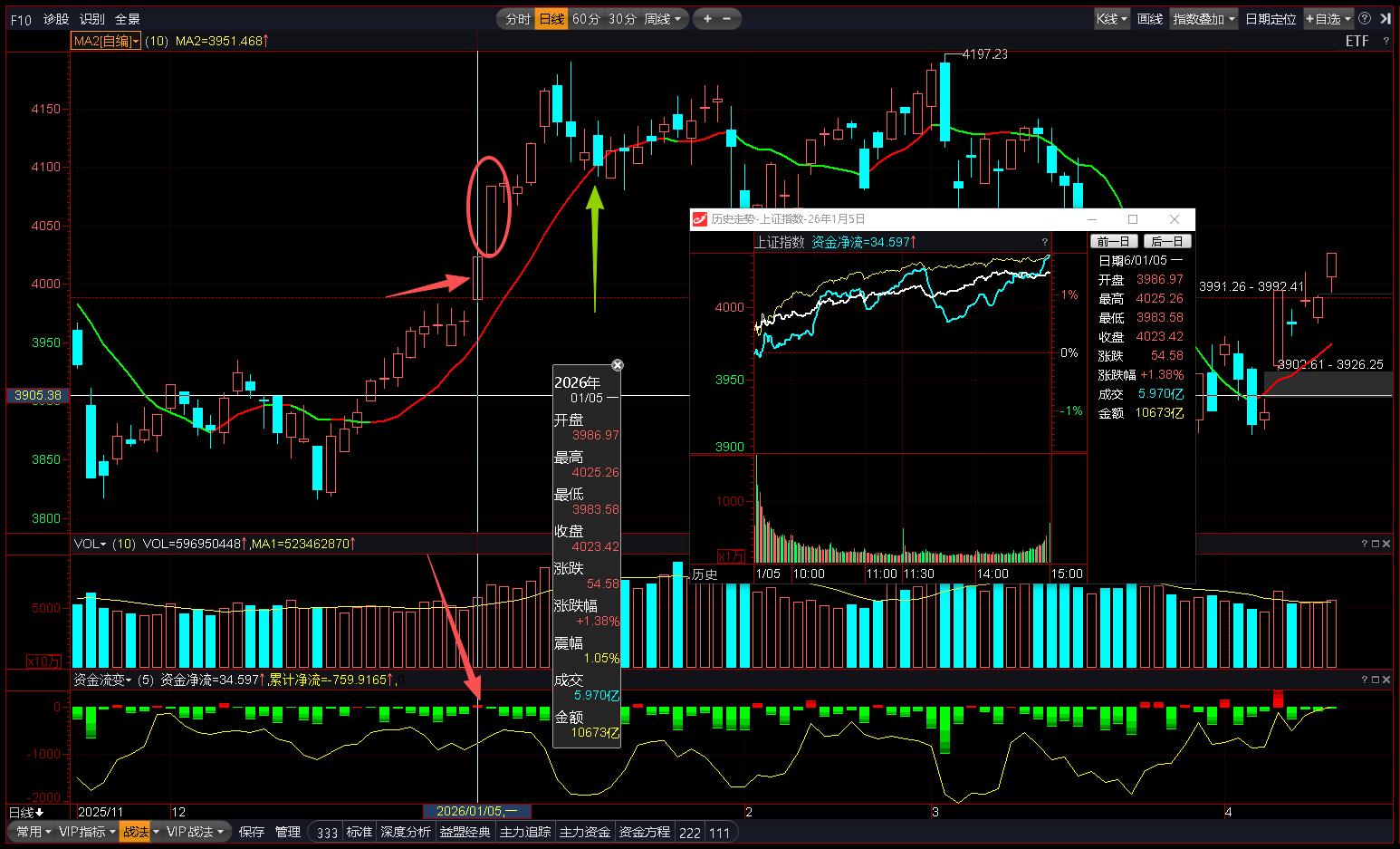Click the zoom-out minus icon in top toolbar
Viewport: 1400px width, 849px height.
pos(727,18)
